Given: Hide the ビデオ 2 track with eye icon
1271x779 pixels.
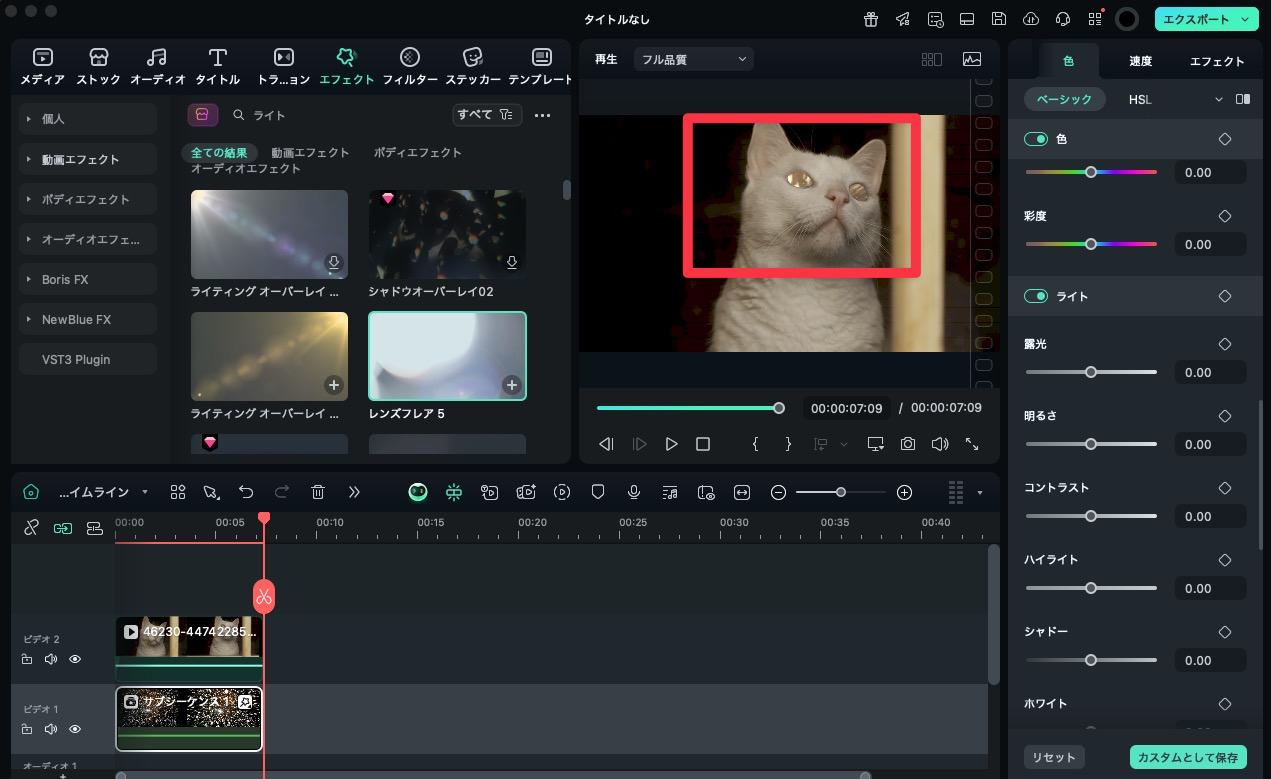Looking at the screenshot, I should [x=75, y=659].
